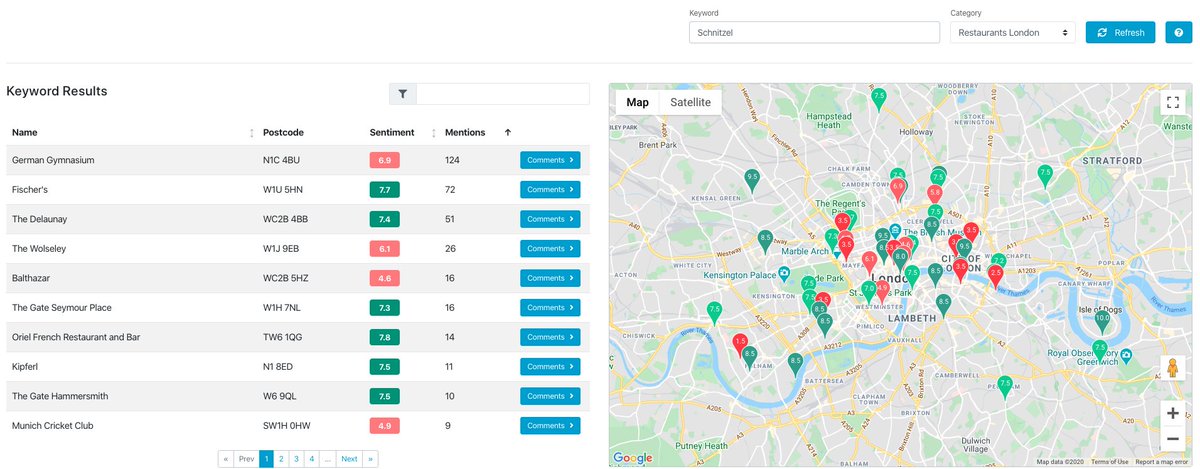Screen dimensions: 1200x469
Task: Click the filter funnel icon above the results
Action: 402,94
